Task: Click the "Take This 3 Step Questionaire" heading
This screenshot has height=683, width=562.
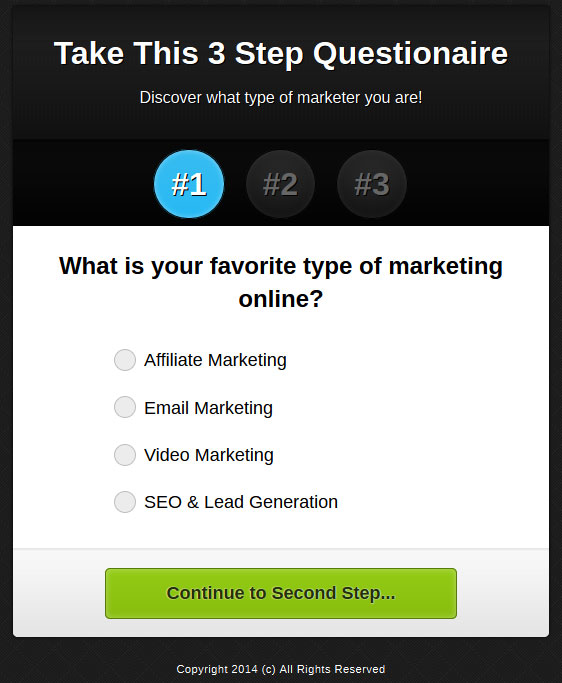Action: click(x=281, y=54)
